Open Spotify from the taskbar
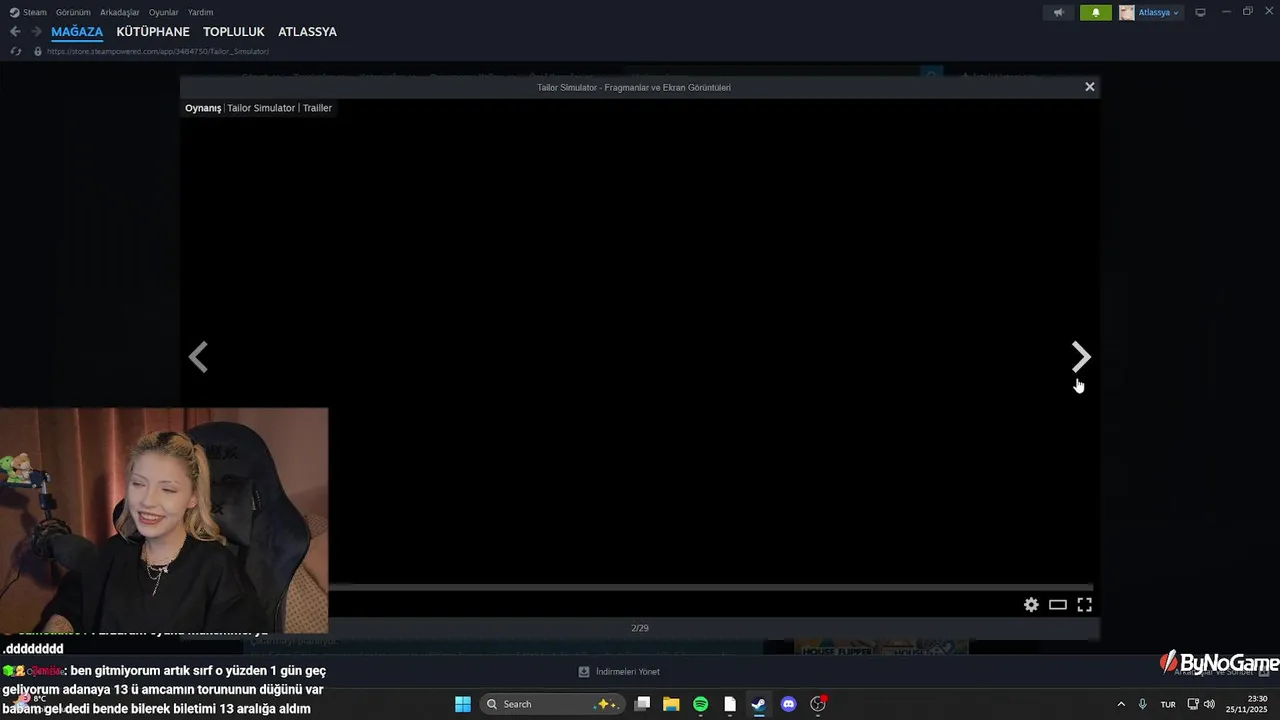 (700, 704)
